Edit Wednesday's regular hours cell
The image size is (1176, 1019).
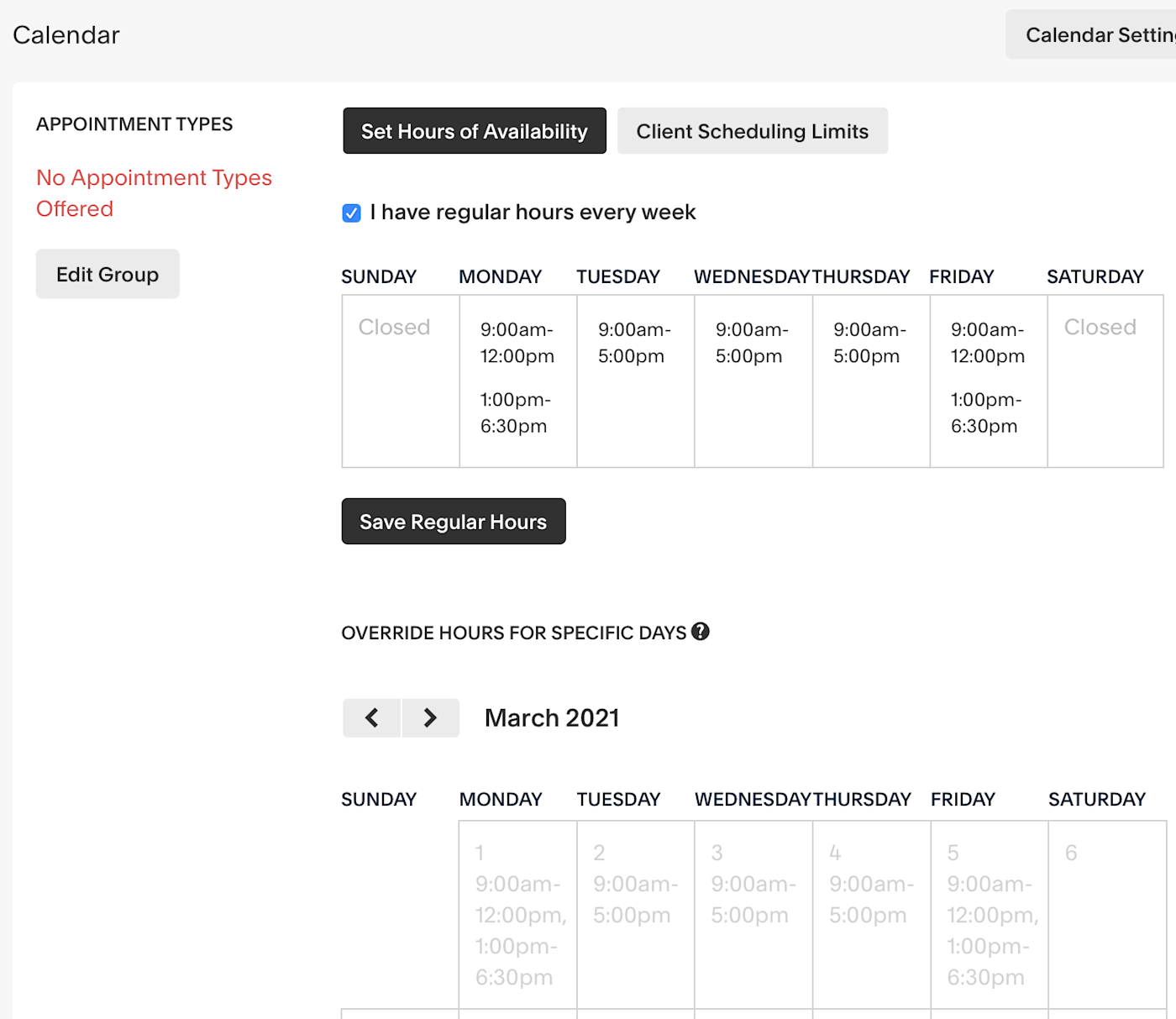click(753, 381)
